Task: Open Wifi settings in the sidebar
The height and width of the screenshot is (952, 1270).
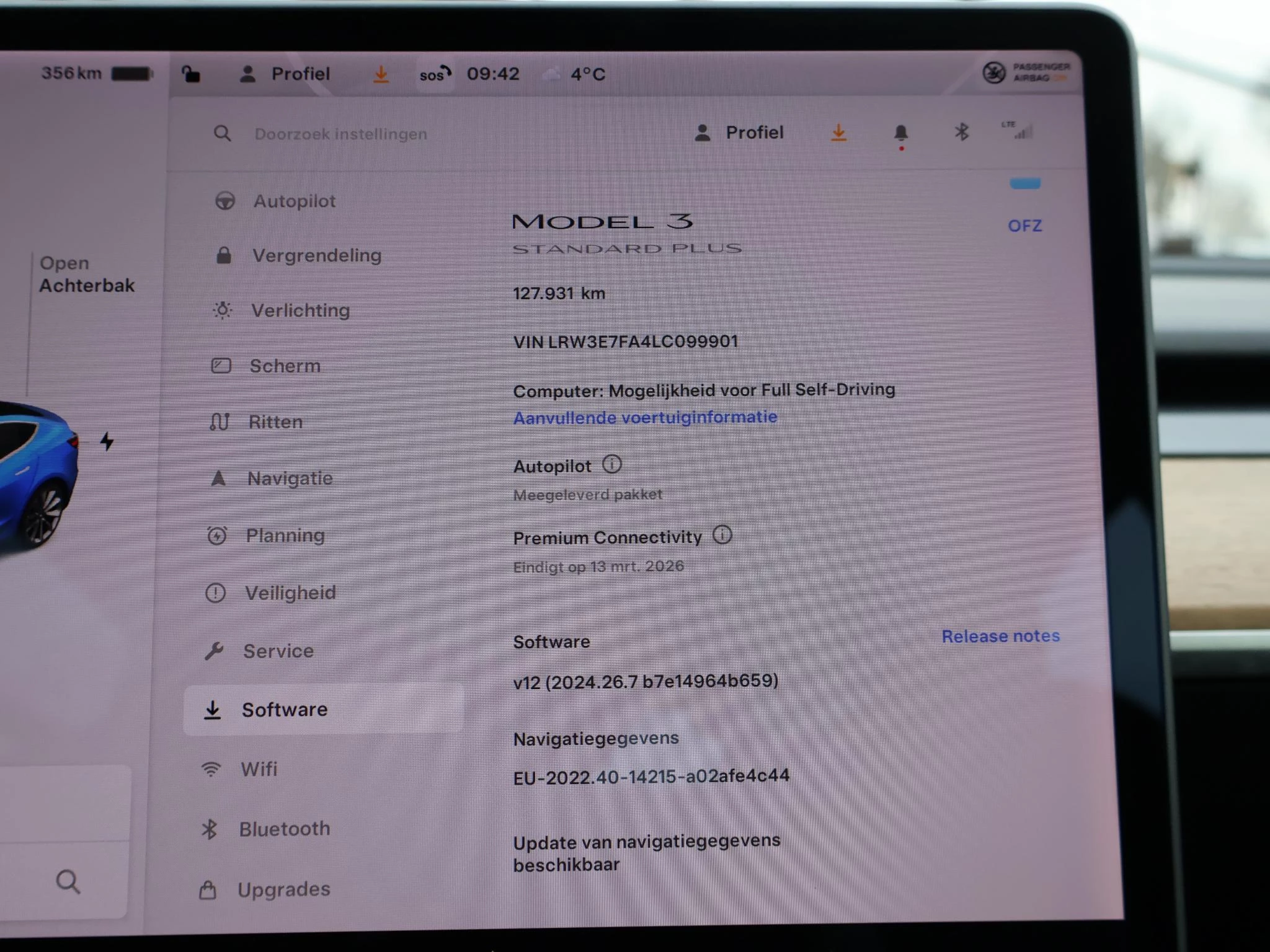Action: point(259,769)
